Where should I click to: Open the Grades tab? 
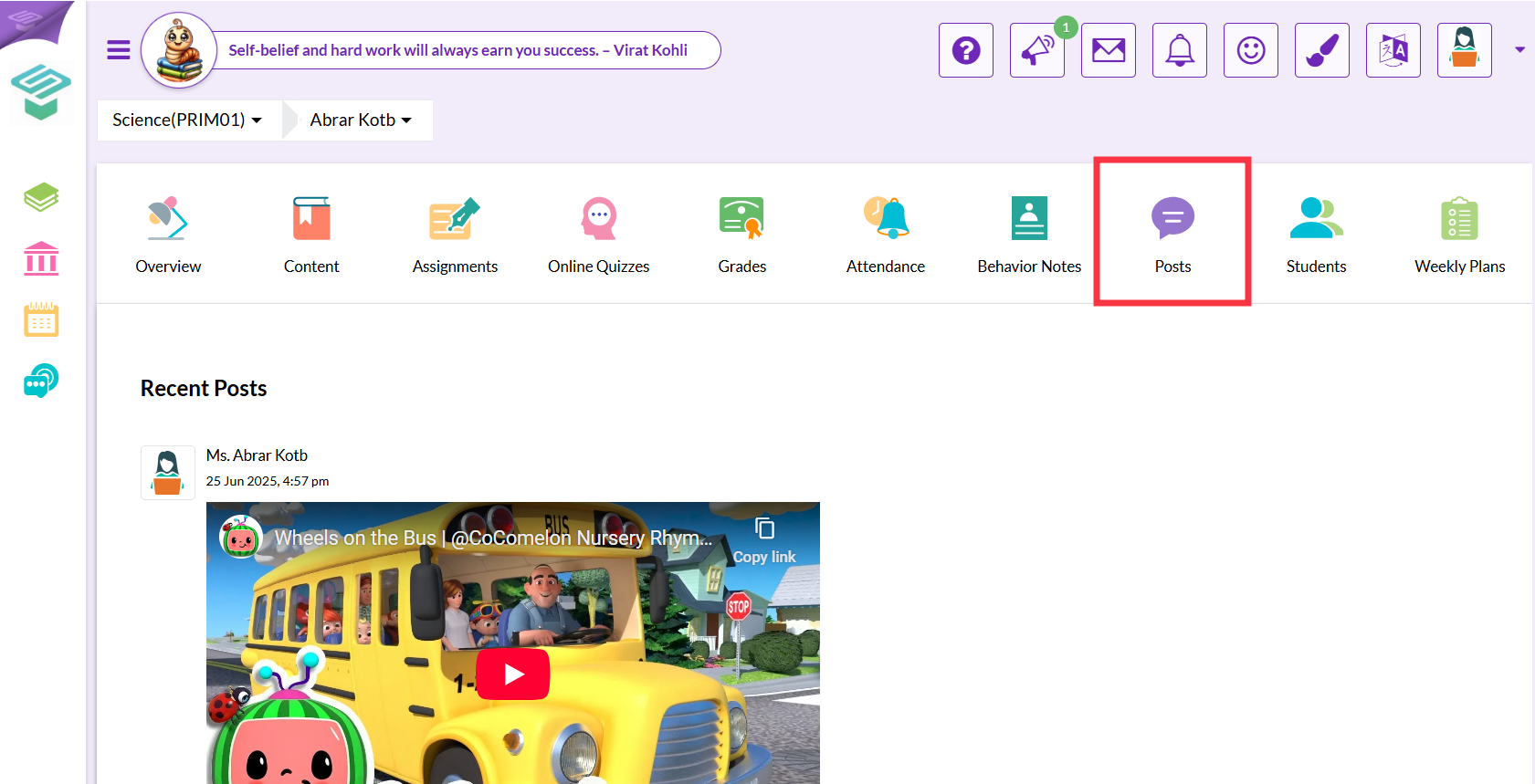(742, 235)
